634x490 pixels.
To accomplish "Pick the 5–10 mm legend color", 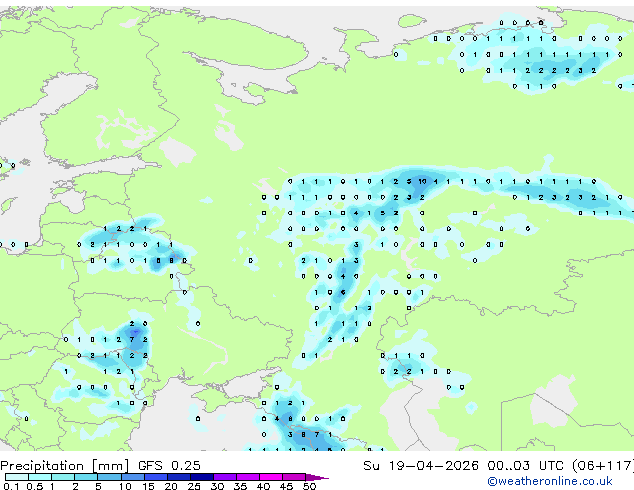I will pyautogui.click(x=109, y=477).
